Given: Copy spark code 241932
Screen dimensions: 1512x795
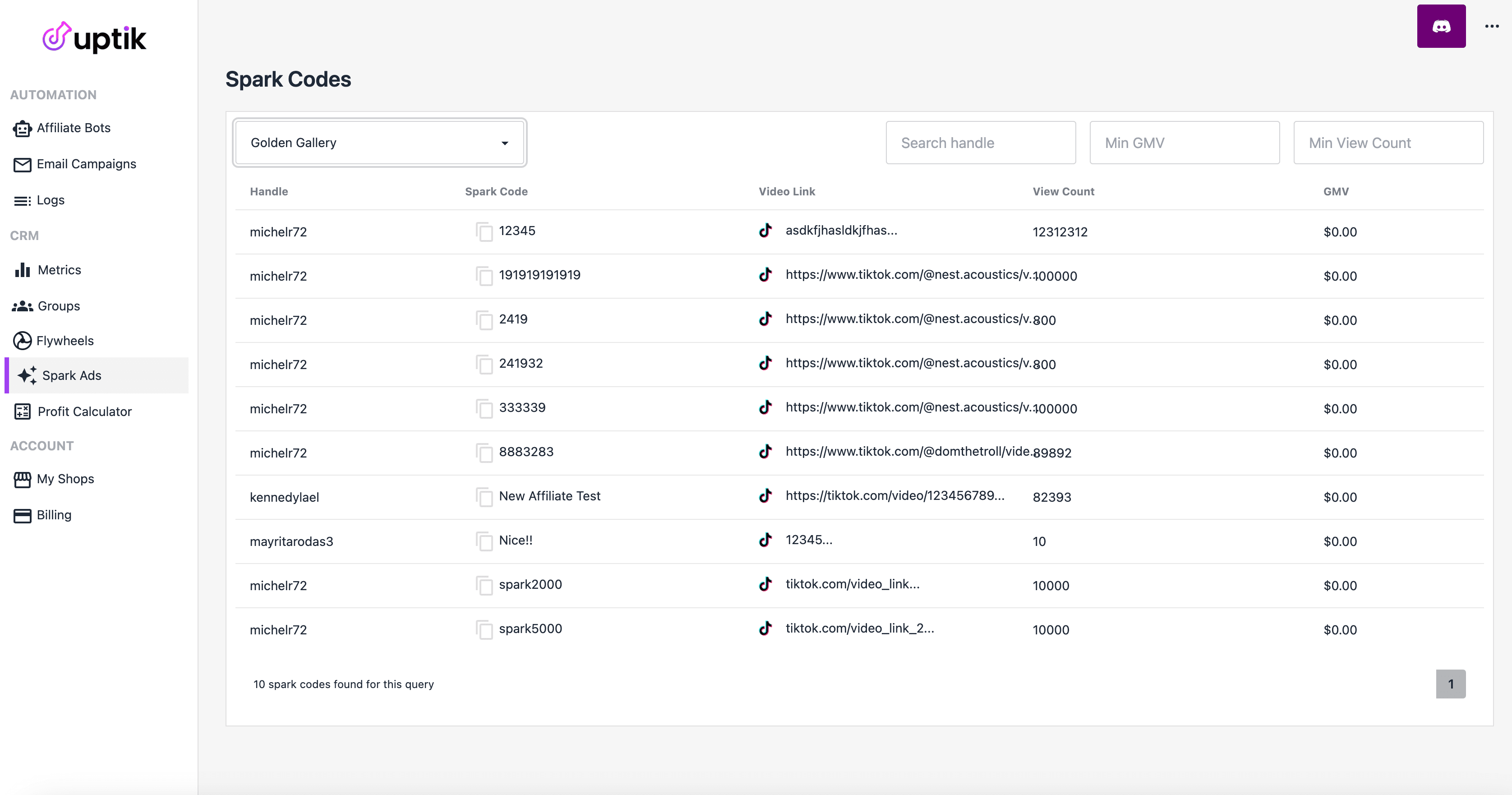Looking at the screenshot, I should pos(484,364).
